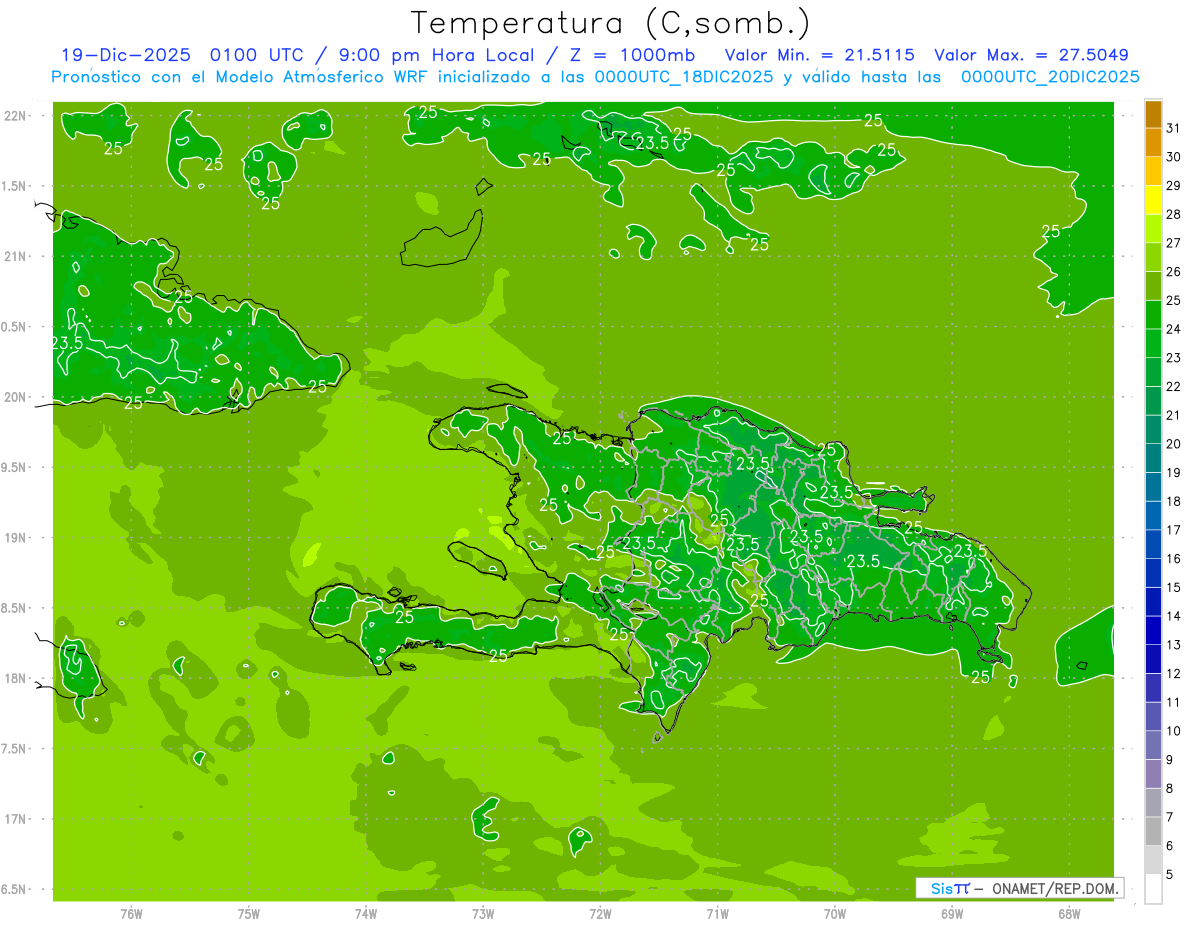This screenshot has height=927, width=1200.
Task: Click the gray legend swatch between 6 and 7
Action: (1153, 831)
